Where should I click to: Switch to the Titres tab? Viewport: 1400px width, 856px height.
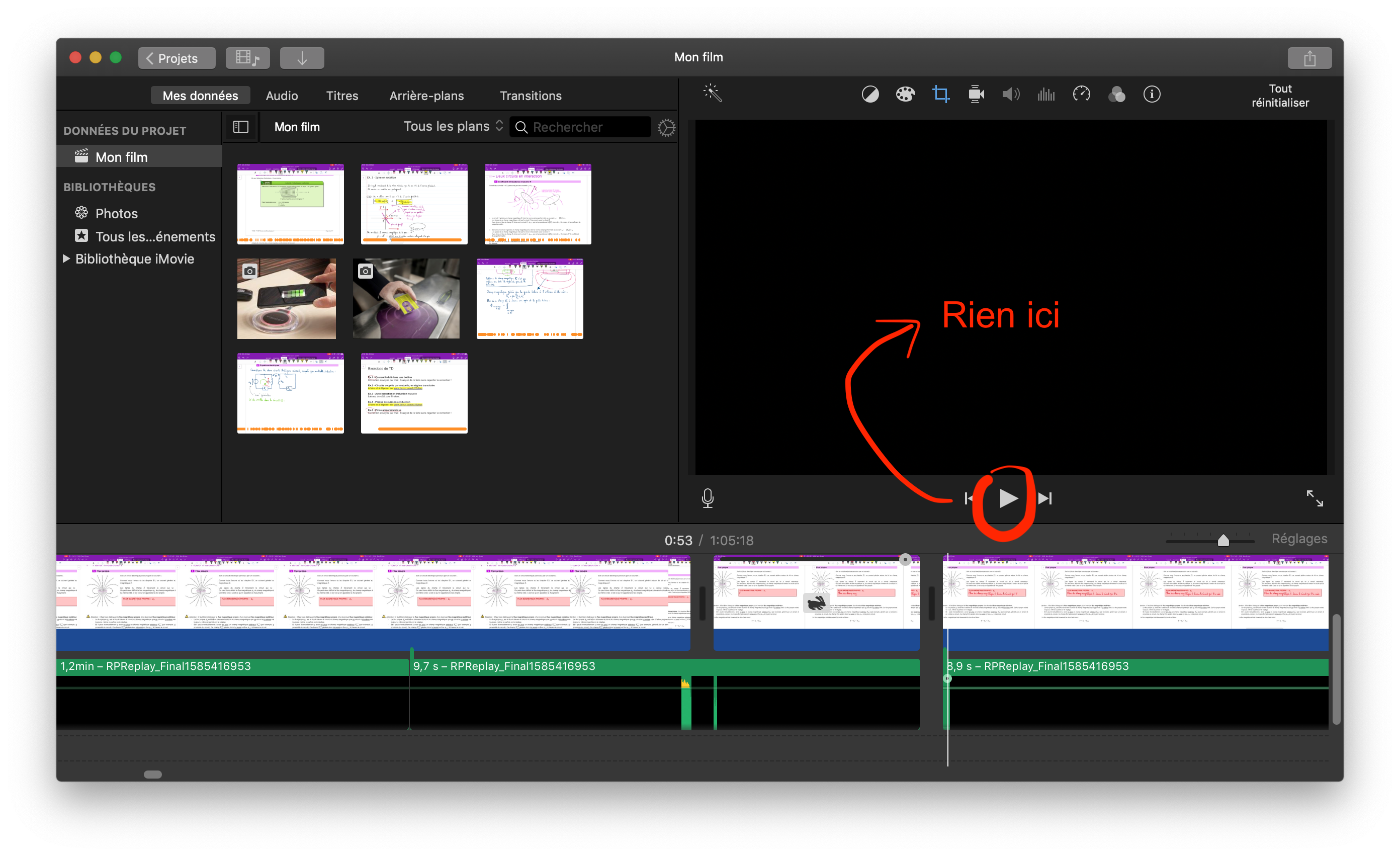[342, 96]
